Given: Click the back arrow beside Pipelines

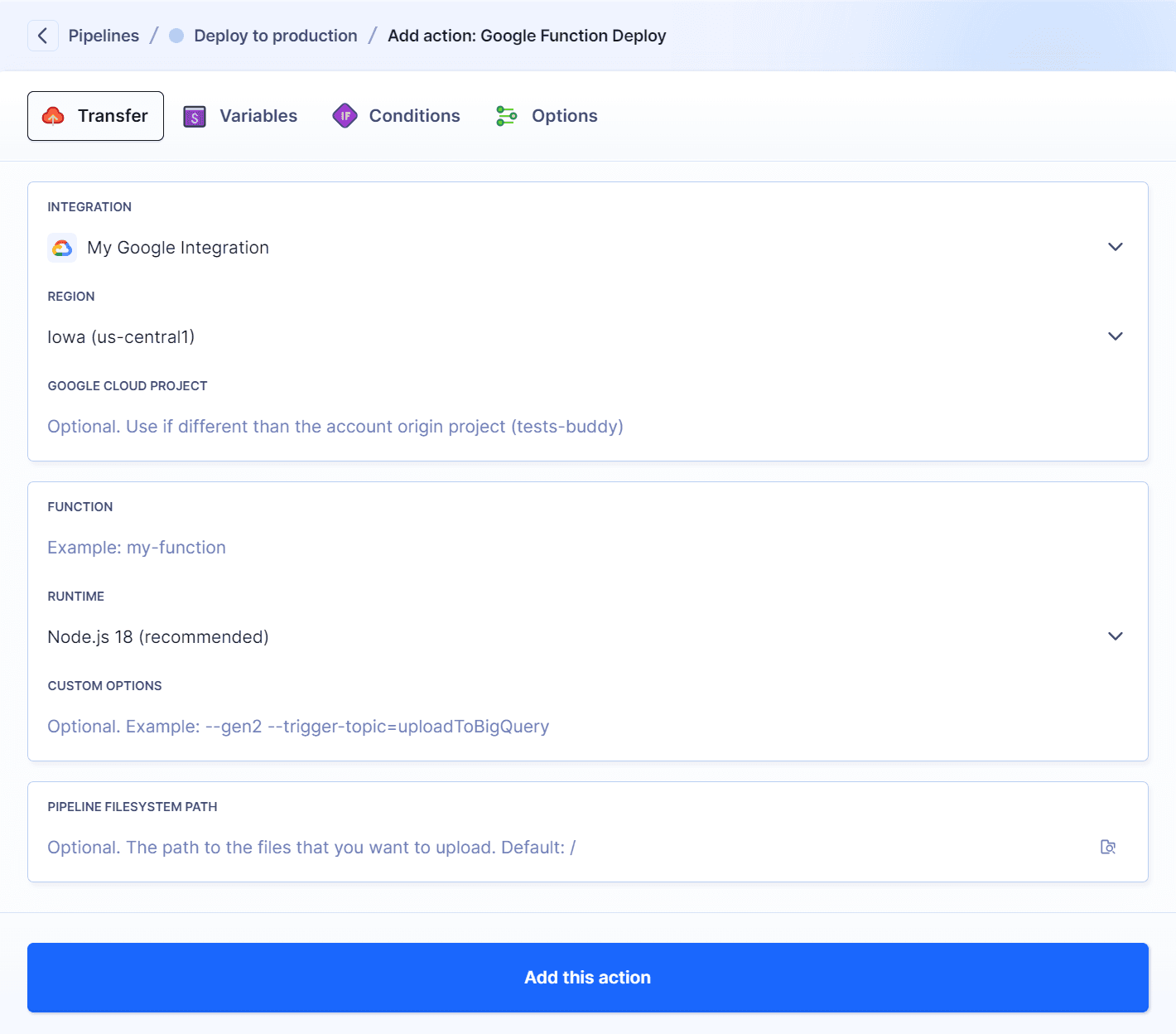Looking at the screenshot, I should [x=42, y=35].
